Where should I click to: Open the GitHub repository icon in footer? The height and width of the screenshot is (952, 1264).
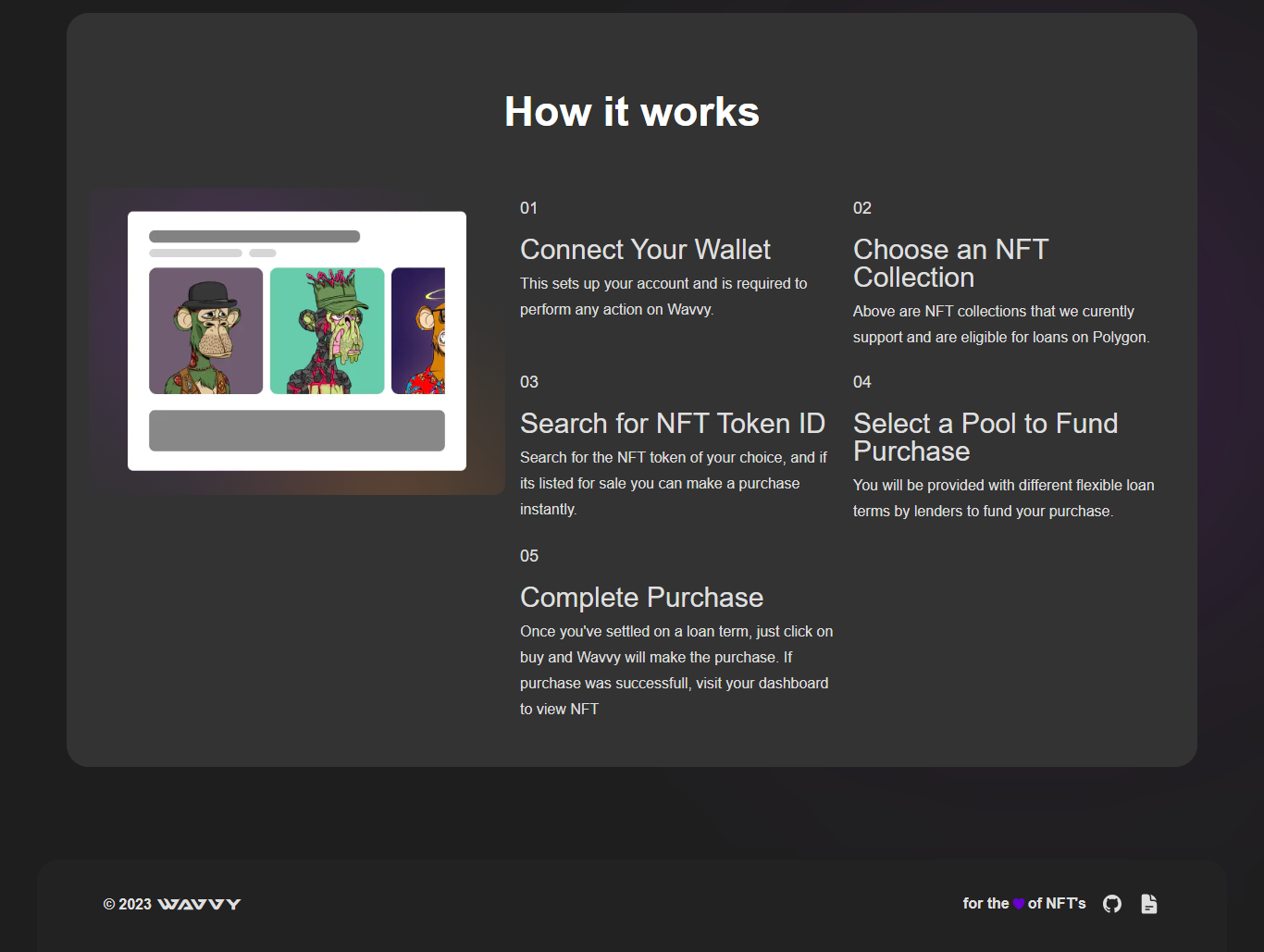point(1111,903)
